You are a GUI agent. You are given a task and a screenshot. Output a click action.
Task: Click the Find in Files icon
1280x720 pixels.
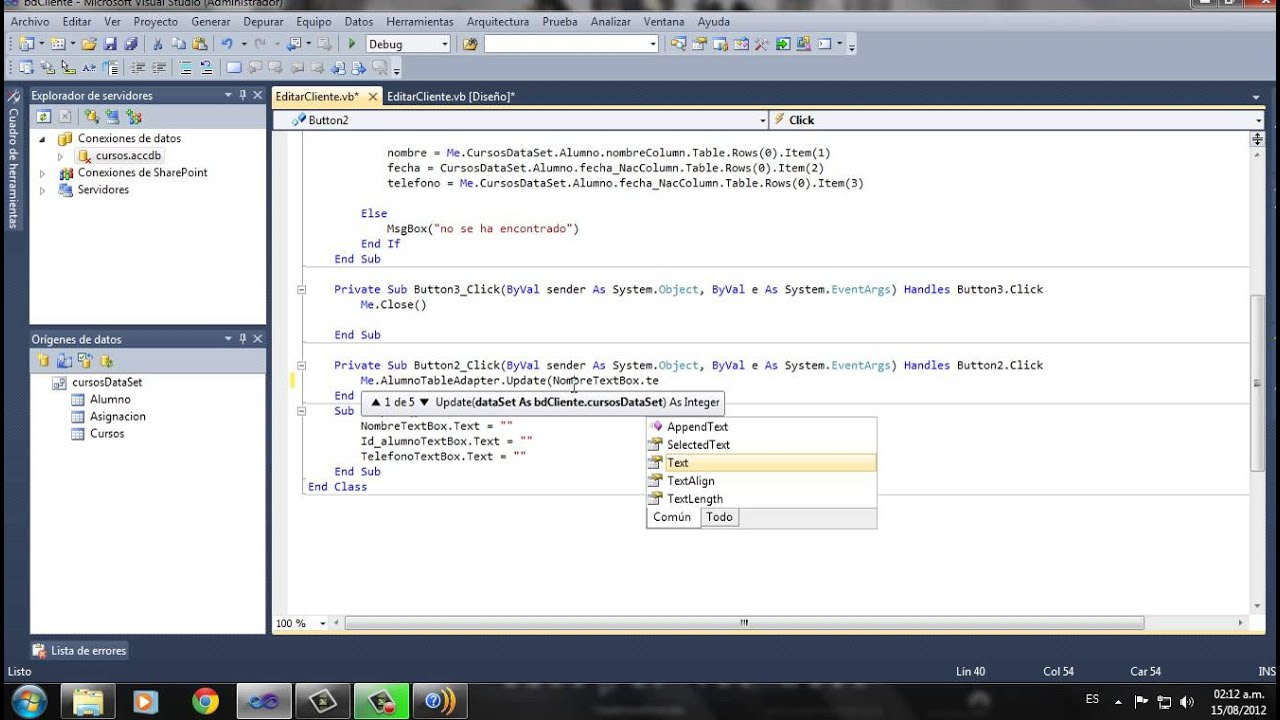pos(471,44)
